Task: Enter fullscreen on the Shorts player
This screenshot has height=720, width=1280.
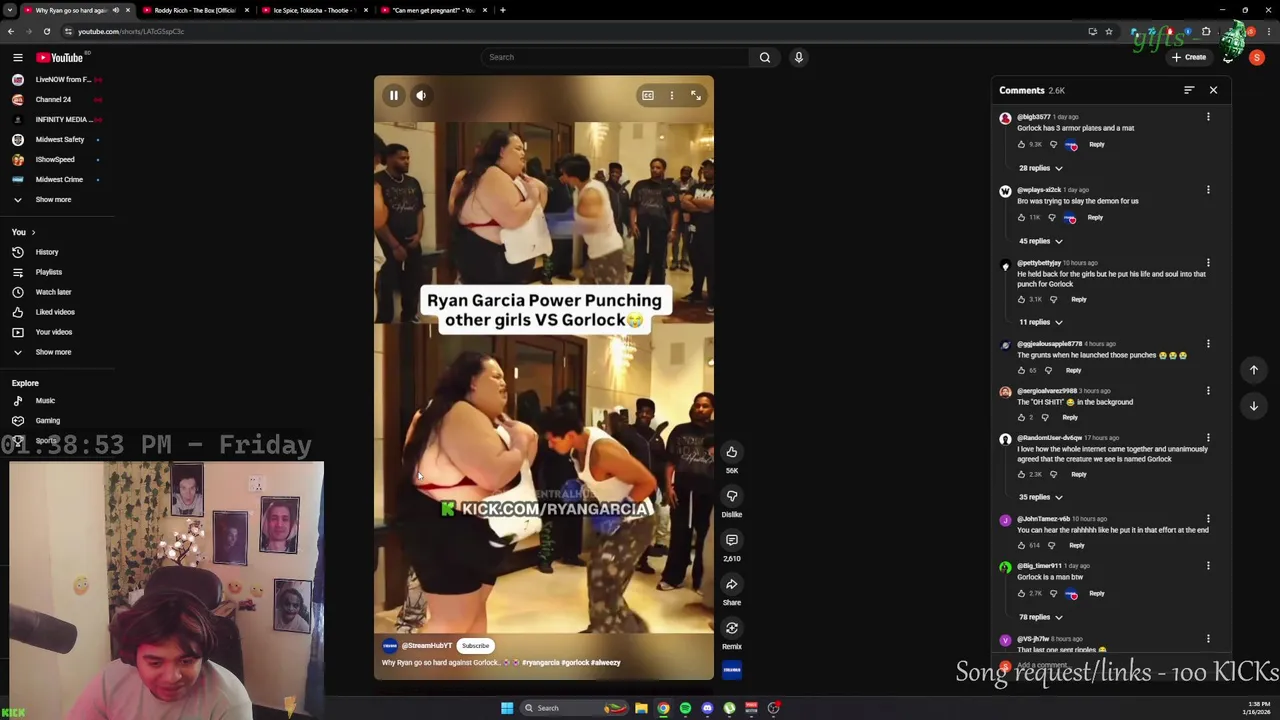Action: [696, 95]
